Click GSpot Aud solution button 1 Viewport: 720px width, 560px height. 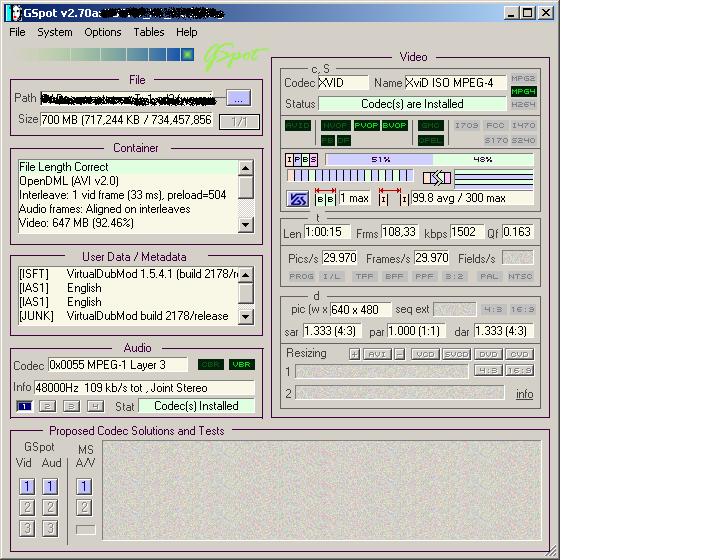(50, 487)
